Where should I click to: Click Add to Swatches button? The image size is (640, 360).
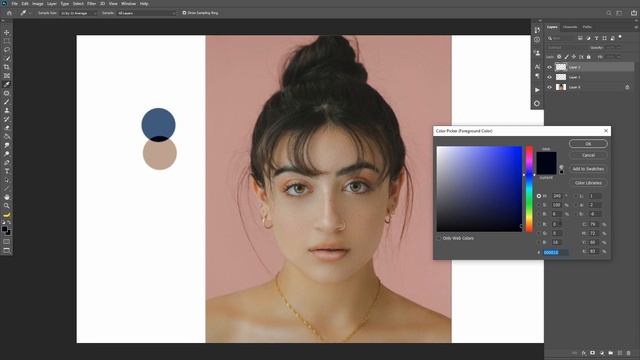tap(588, 169)
